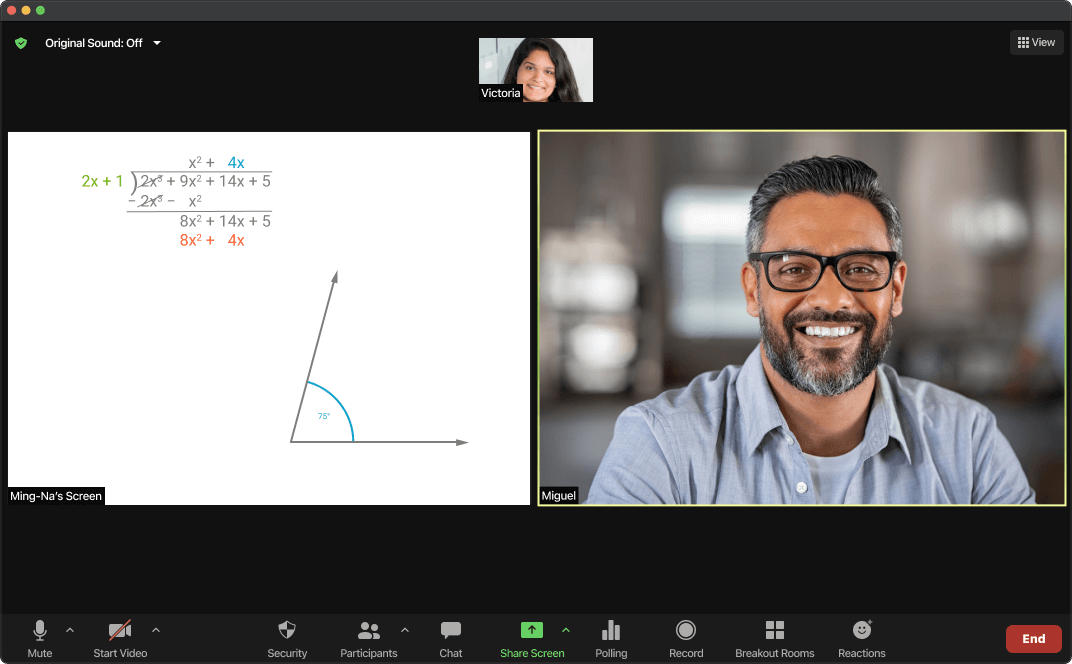The width and height of the screenshot is (1072, 664).
Task: Start recording with Record button
Action: click(x=686, y=639)
